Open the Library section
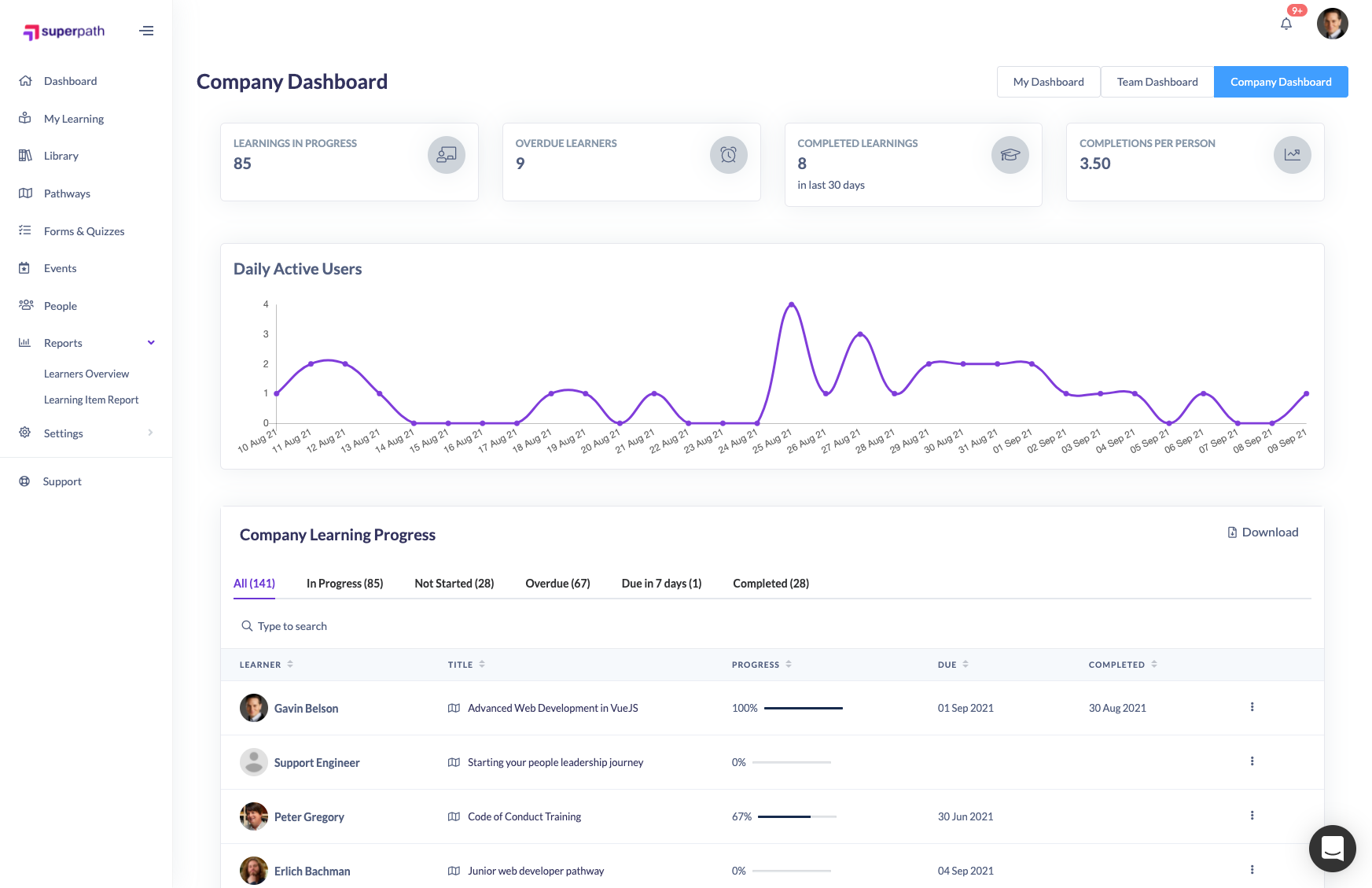1372x888 pixels. point(24,155)
